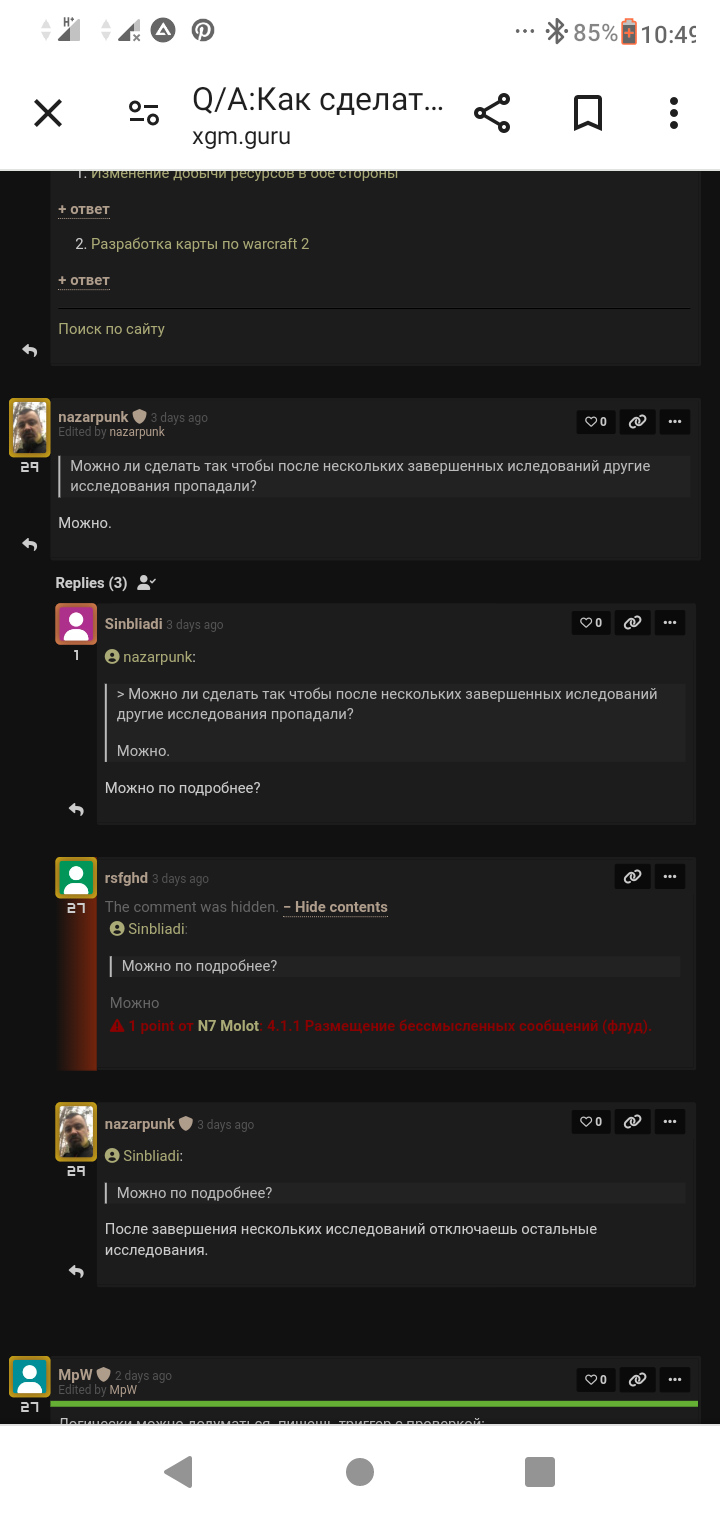
Task: Tap Android back navigation button
Action: point(178,1471)
